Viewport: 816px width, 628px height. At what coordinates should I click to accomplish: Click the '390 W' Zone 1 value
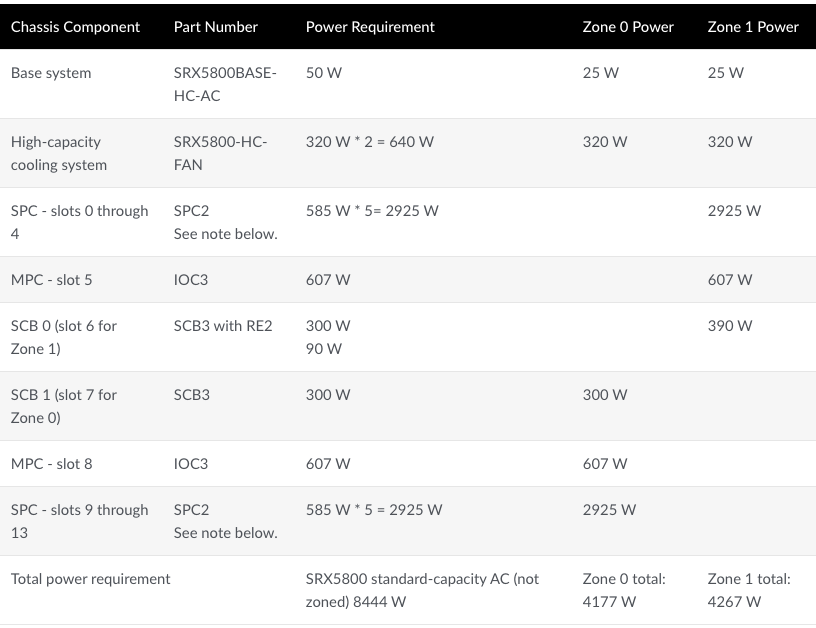pyautogui.click(x=730, y=326)
